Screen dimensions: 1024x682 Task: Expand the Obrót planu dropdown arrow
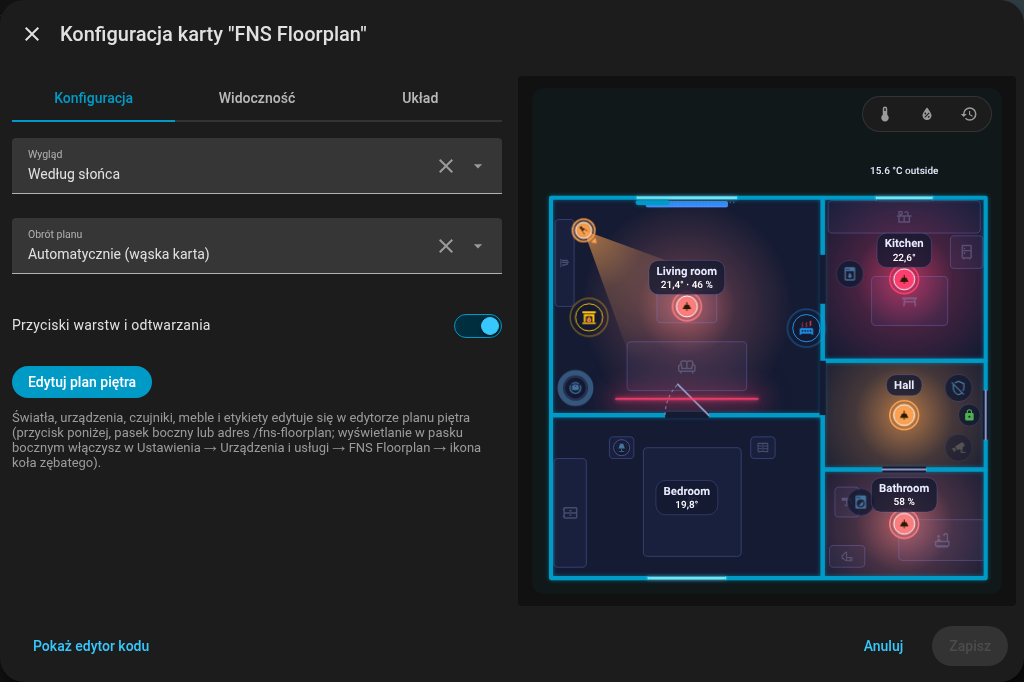478,246
